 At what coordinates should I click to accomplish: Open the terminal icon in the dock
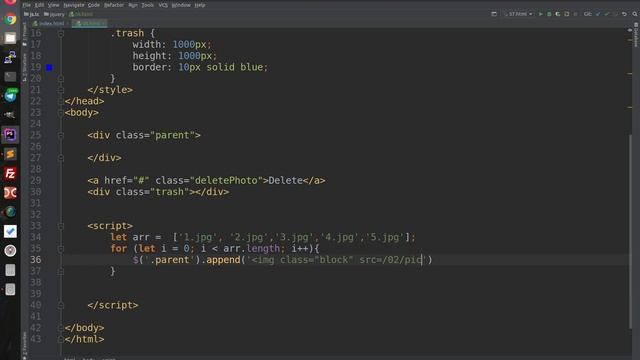click(10, 76)
